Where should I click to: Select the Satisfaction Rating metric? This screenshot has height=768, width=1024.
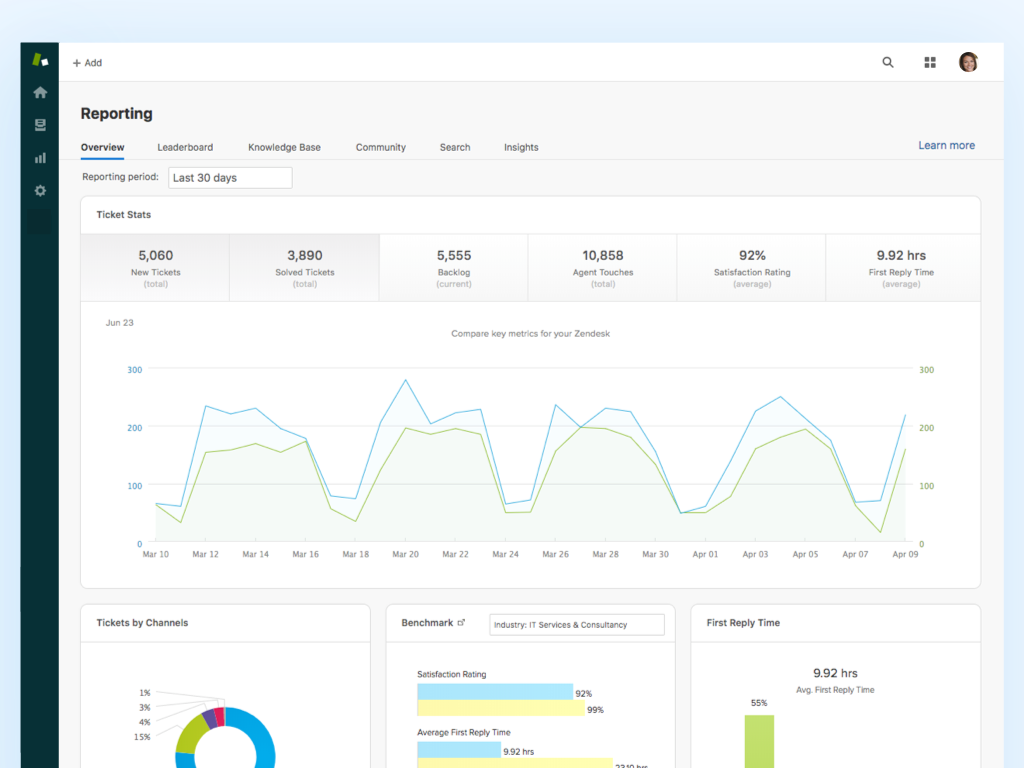tap(752, 268)
